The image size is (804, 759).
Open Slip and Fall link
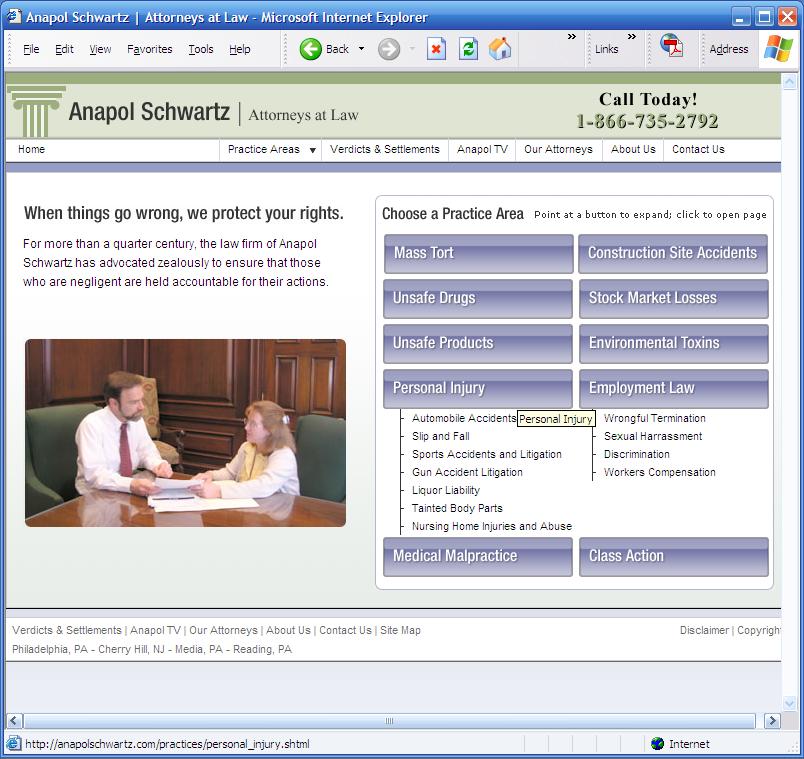(440, 436)
